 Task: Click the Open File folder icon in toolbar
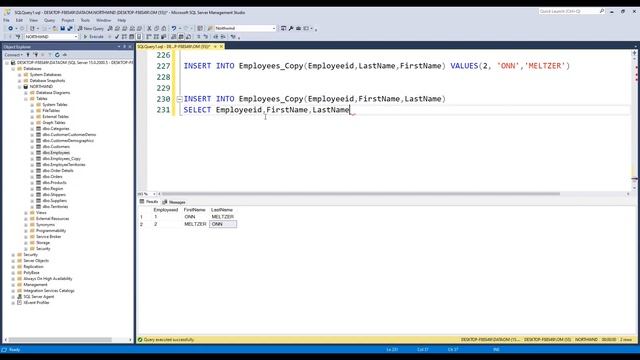point(55,28)
